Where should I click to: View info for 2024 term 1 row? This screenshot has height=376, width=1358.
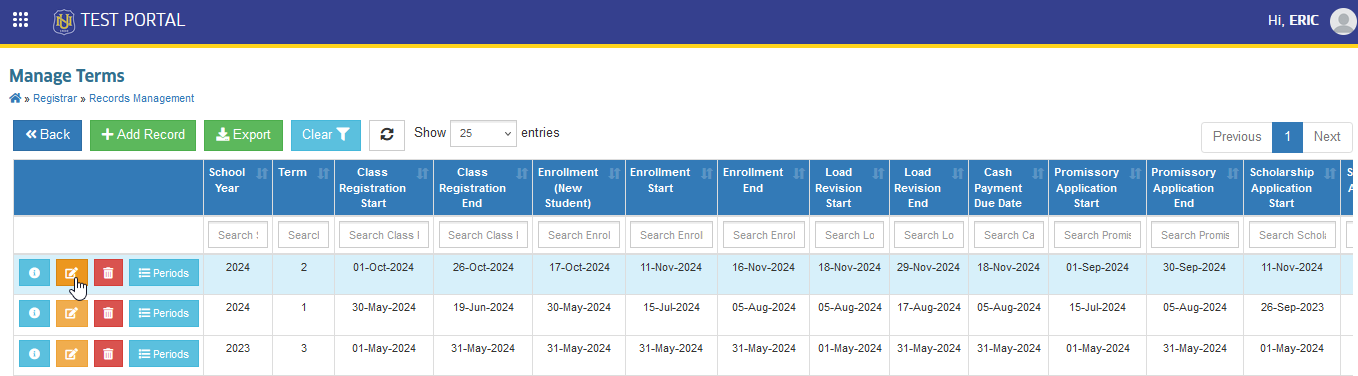[34, 313]
